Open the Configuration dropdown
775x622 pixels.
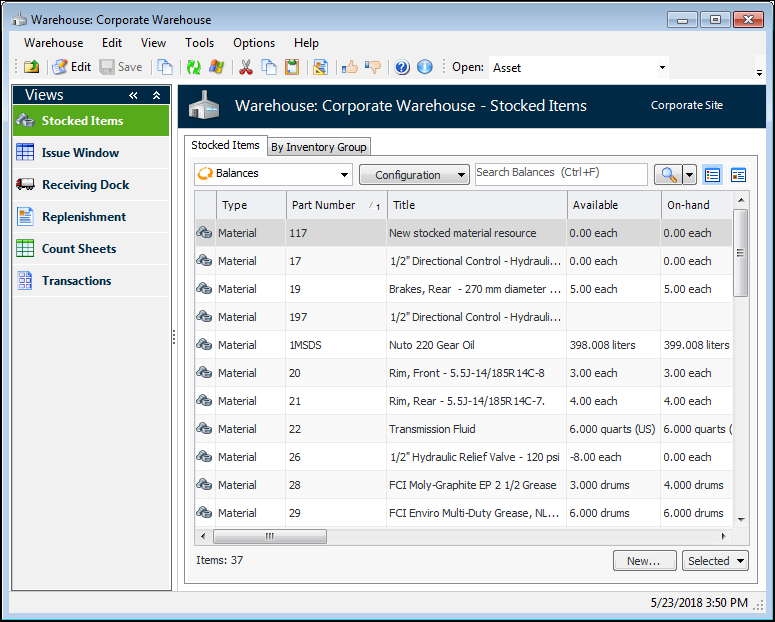pos(414,174)
